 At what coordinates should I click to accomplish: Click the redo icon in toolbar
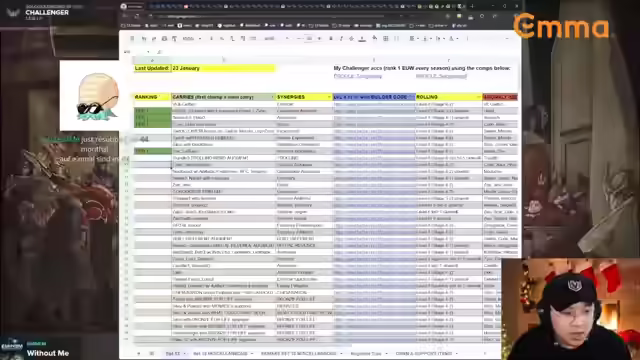154,39
